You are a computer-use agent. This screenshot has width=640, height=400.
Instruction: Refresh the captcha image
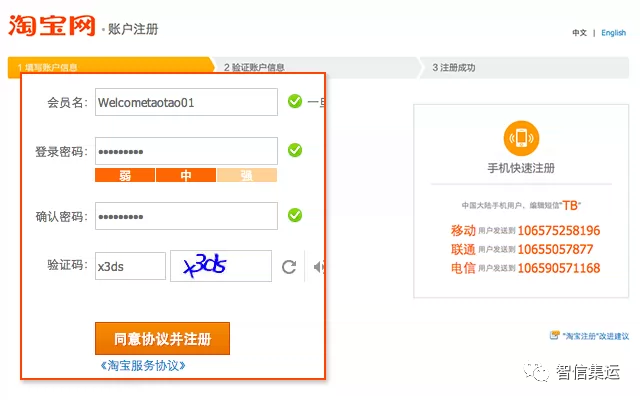click(289, 267)
